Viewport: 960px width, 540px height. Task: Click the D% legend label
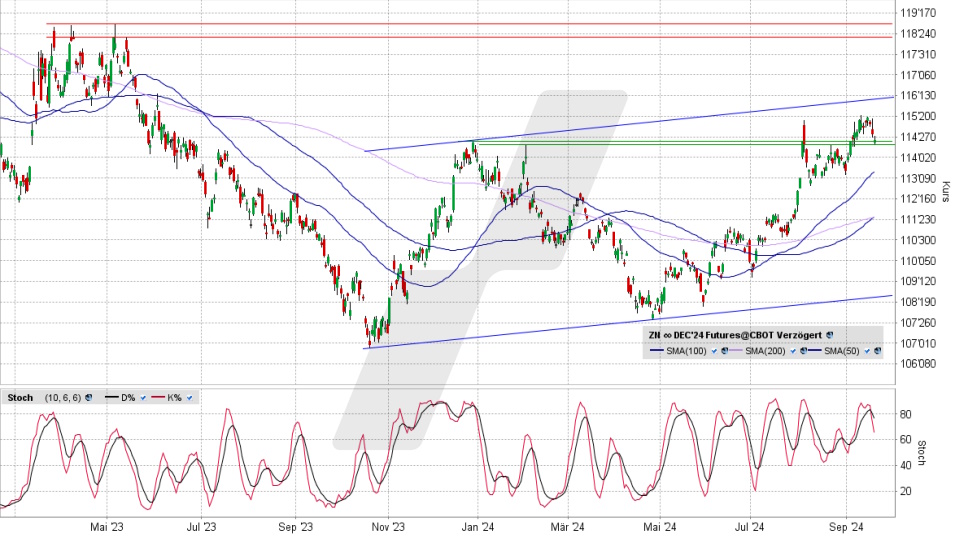pos(128,398)
